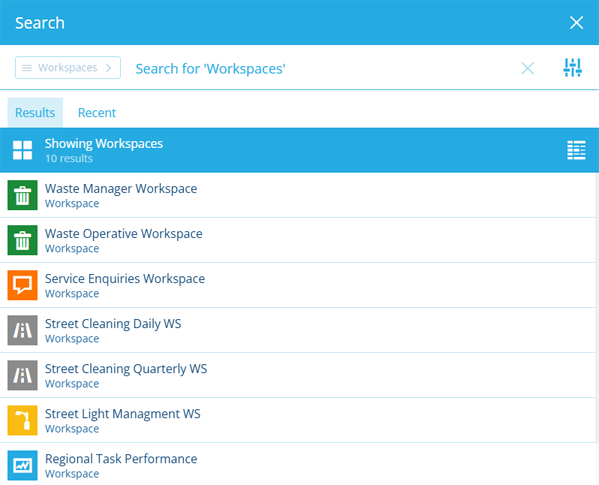599x485 pixels.
Task: Click the chevron arrow in Workspaces selector
Action: [109, 68]
